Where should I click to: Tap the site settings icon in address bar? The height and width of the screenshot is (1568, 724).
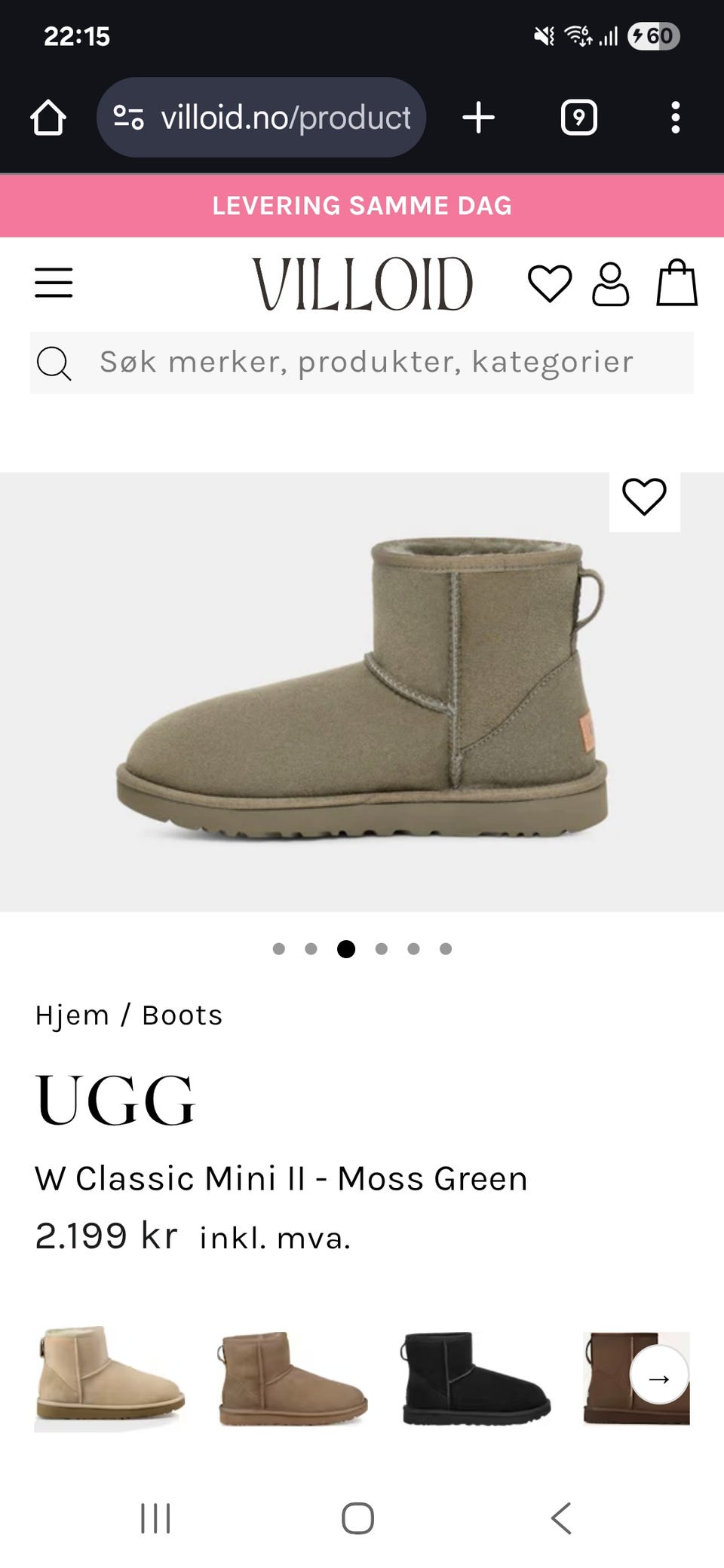(x=128, y=118)
